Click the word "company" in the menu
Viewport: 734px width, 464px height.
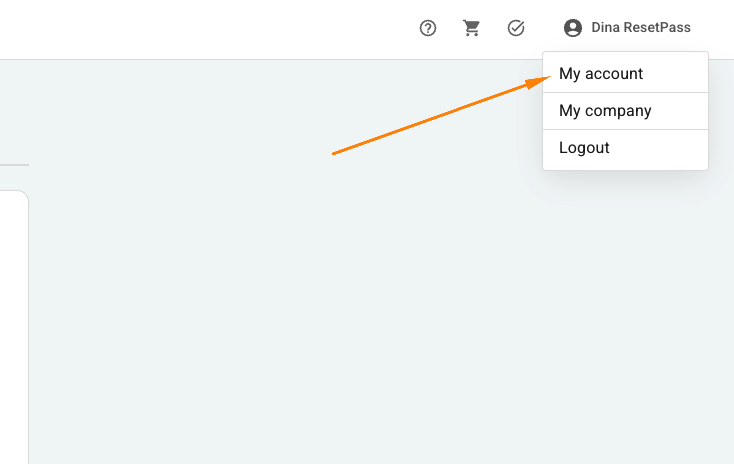[x=618, y=111]
